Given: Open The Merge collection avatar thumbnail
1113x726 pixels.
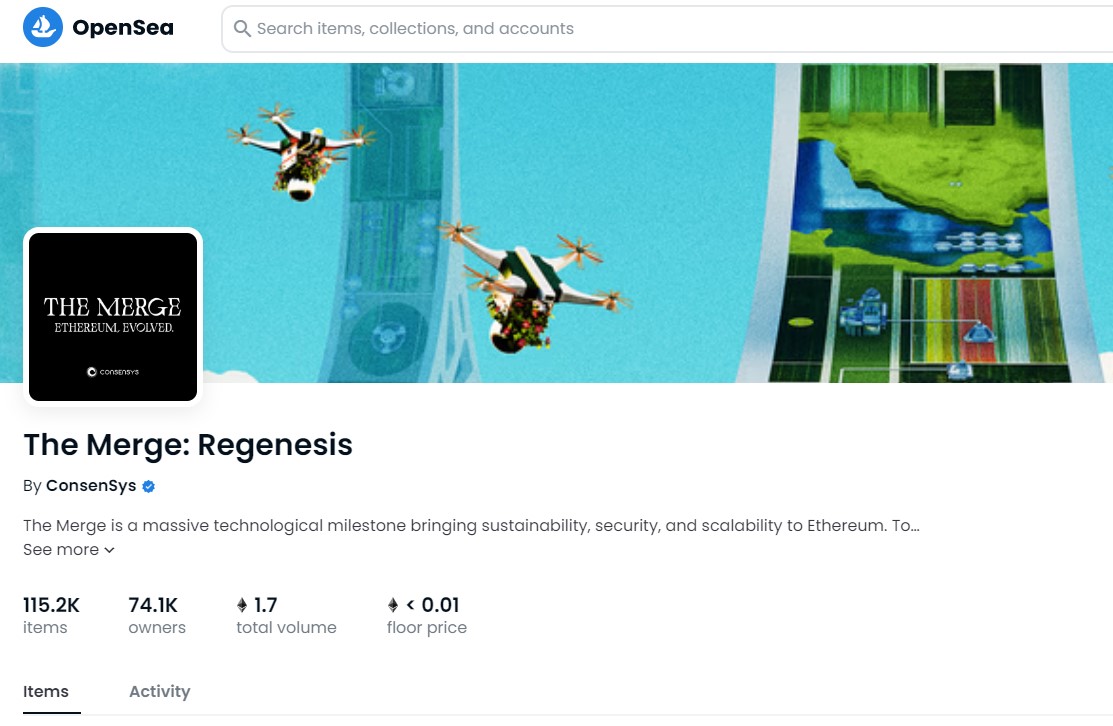Looking at the screenshot, I should 113,317.
